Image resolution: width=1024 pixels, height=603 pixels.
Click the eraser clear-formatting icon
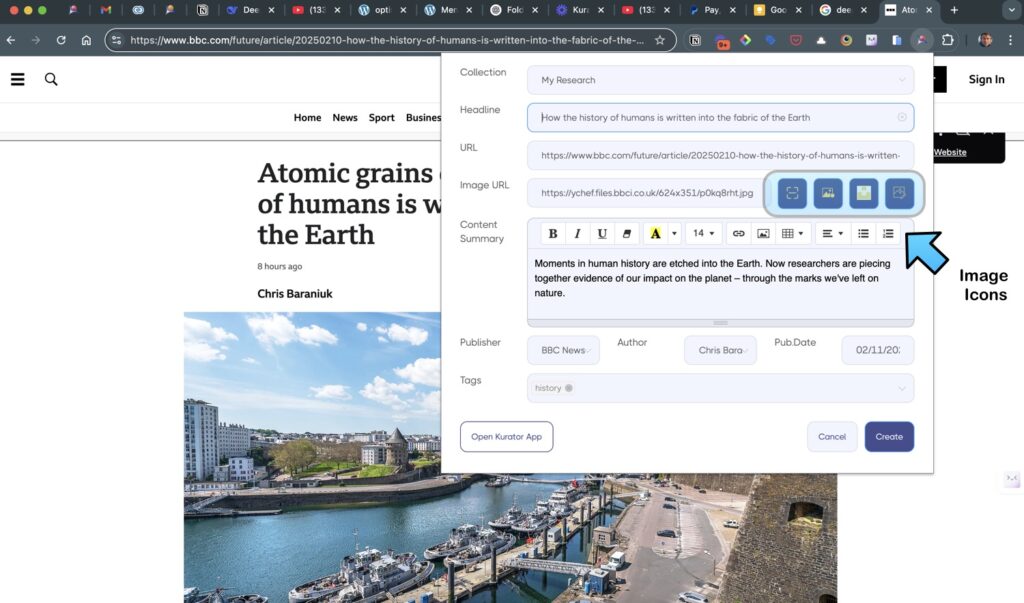(627, 234)
